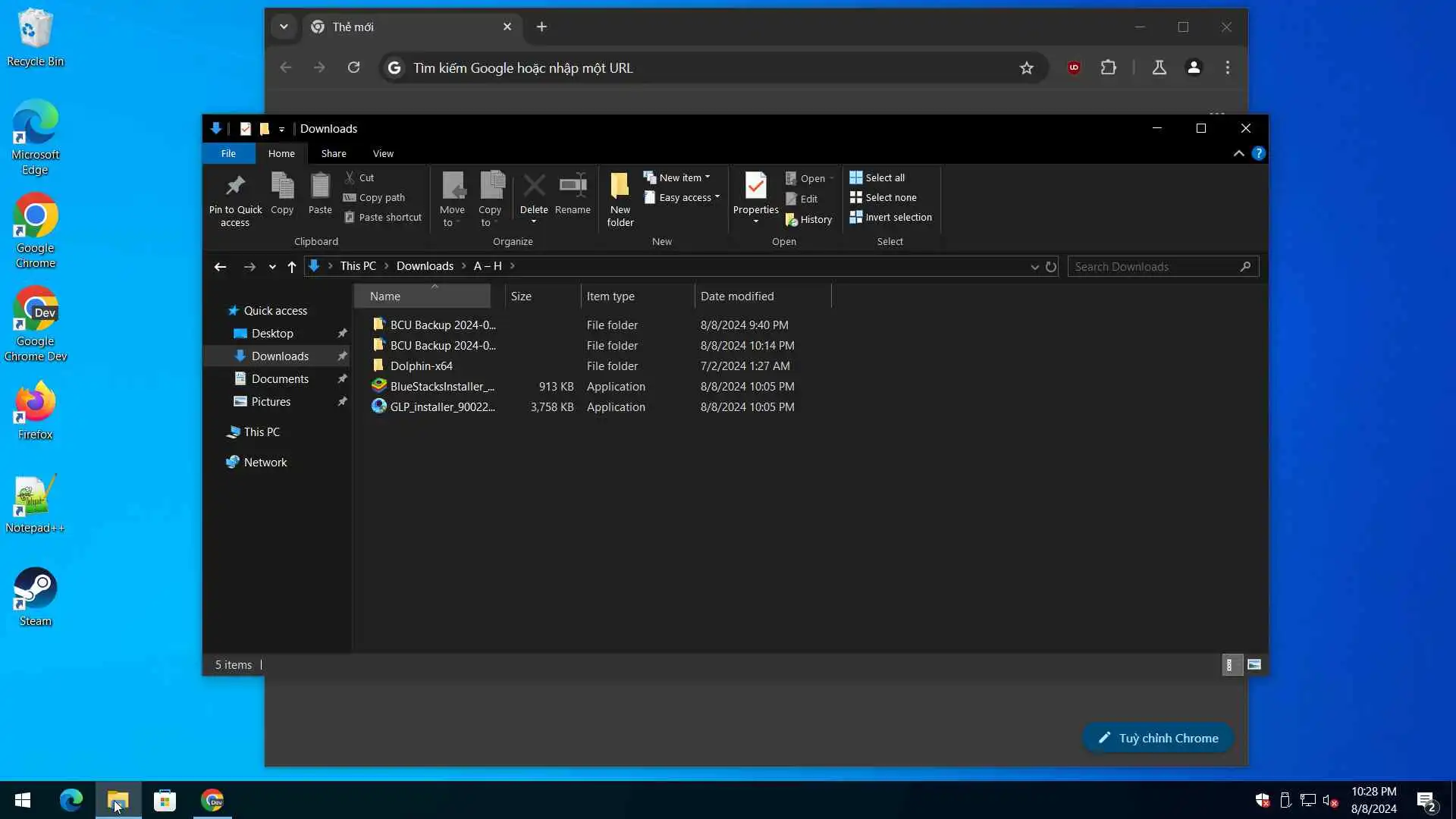Click Invert selection in the ribbon

tap(890, 218)
